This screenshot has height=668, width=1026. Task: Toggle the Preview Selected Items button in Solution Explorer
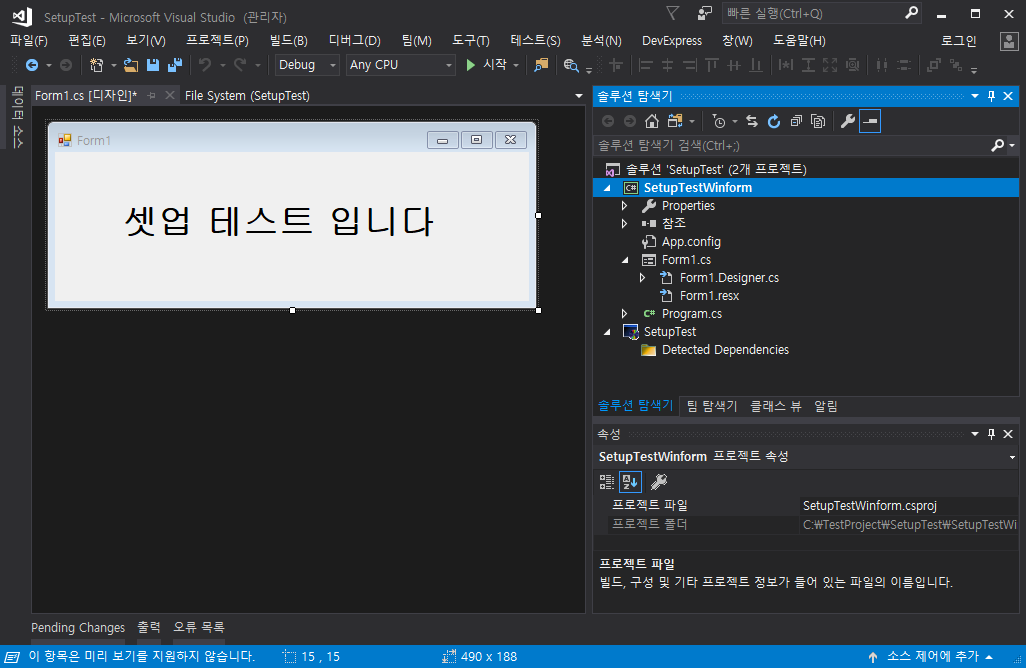[x=870, y=121]
